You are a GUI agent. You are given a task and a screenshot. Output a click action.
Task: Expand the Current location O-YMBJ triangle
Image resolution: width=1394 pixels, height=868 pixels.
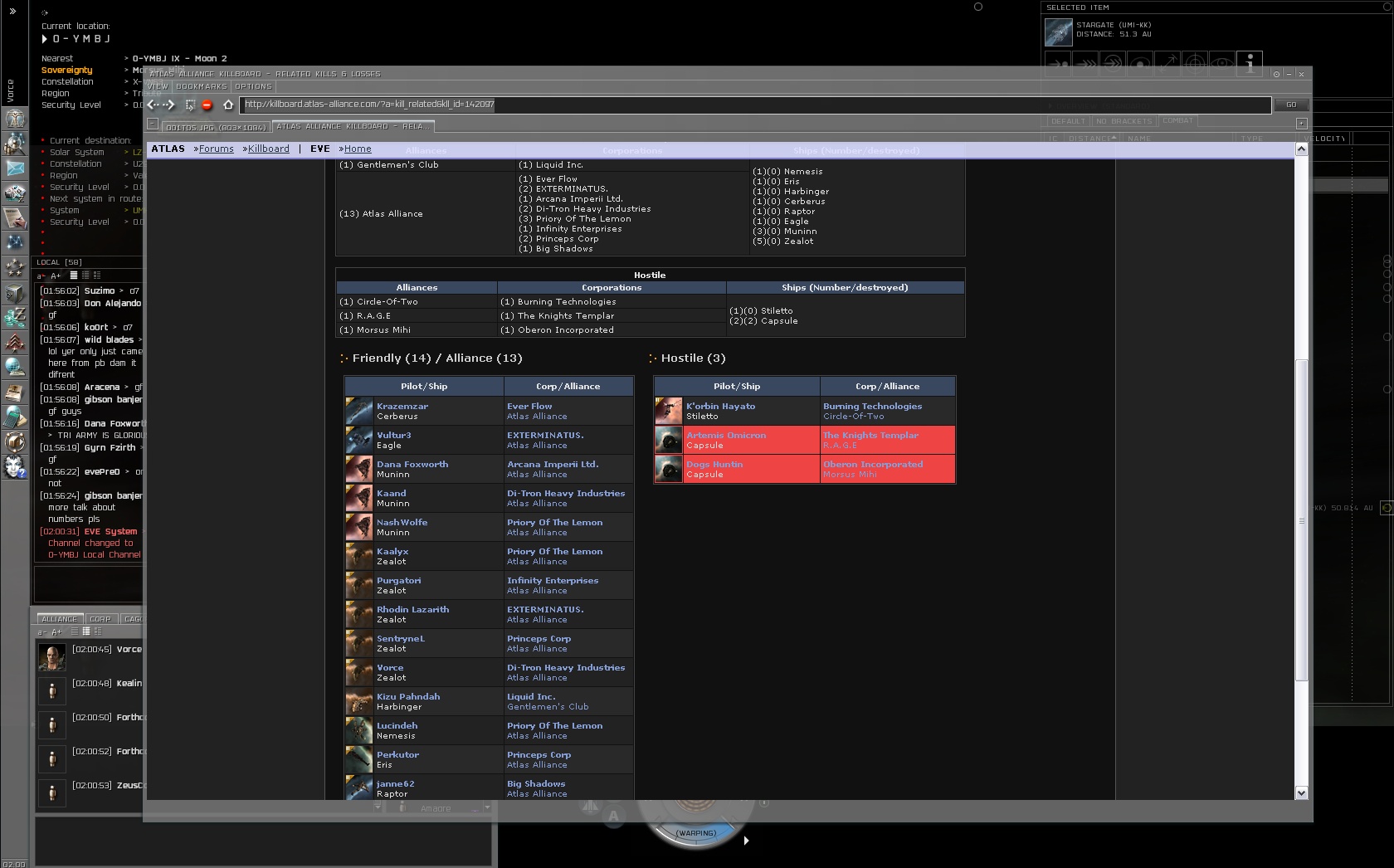click(45, 39)
